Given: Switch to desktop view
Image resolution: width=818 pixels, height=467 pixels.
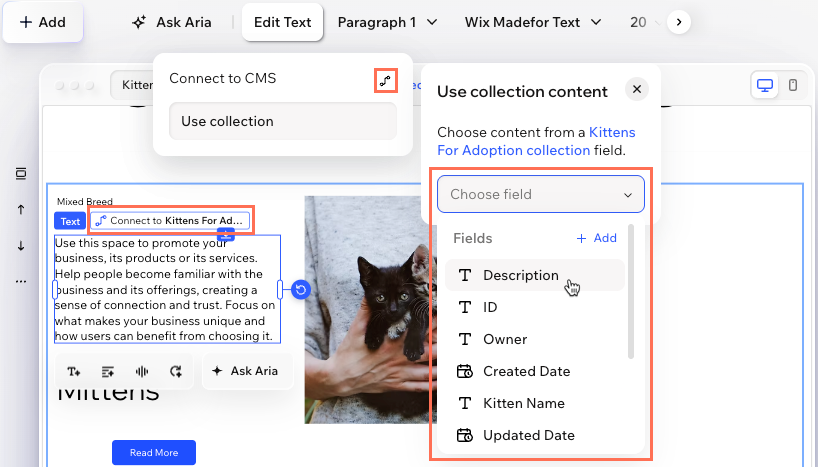Looking at the screenshot, I should 765,85.
